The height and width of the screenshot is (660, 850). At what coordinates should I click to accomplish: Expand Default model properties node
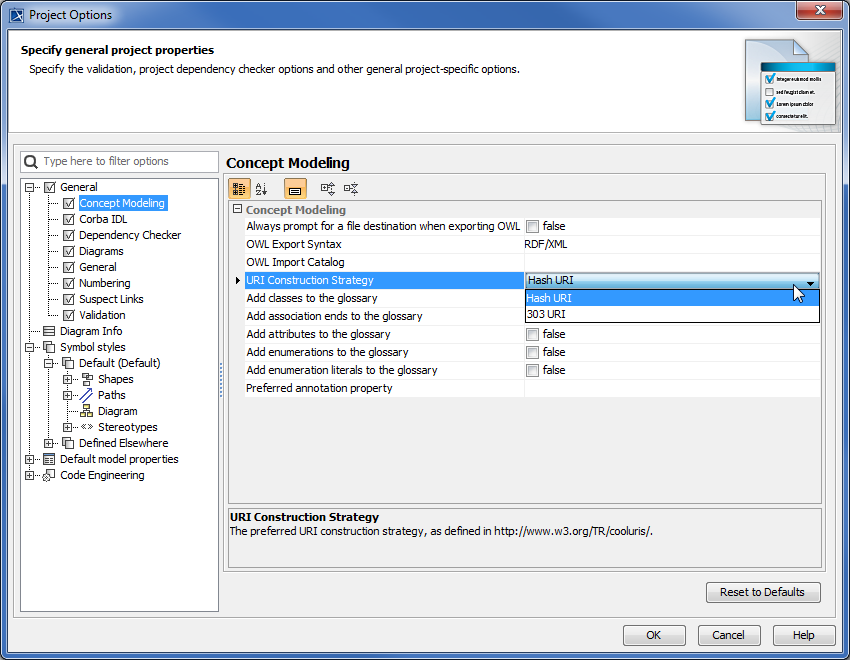(30, 460)
